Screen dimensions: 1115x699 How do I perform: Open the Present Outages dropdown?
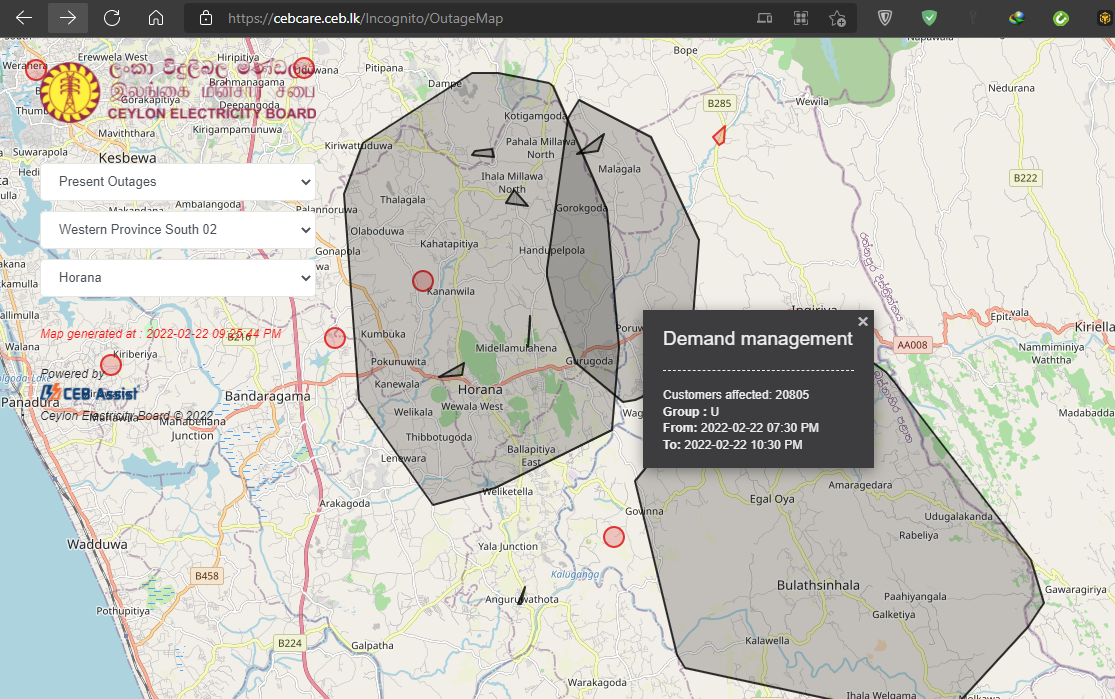point(178,182)
